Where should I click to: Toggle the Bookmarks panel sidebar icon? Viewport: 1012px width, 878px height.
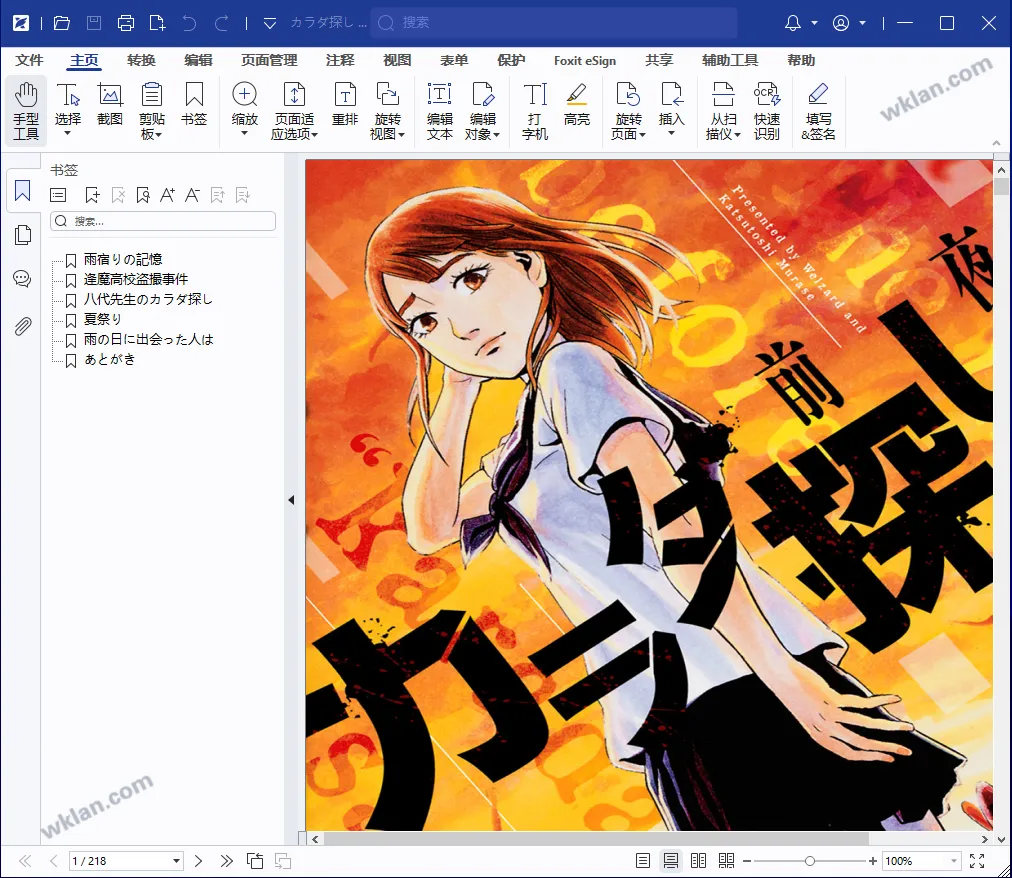(23, 191)
